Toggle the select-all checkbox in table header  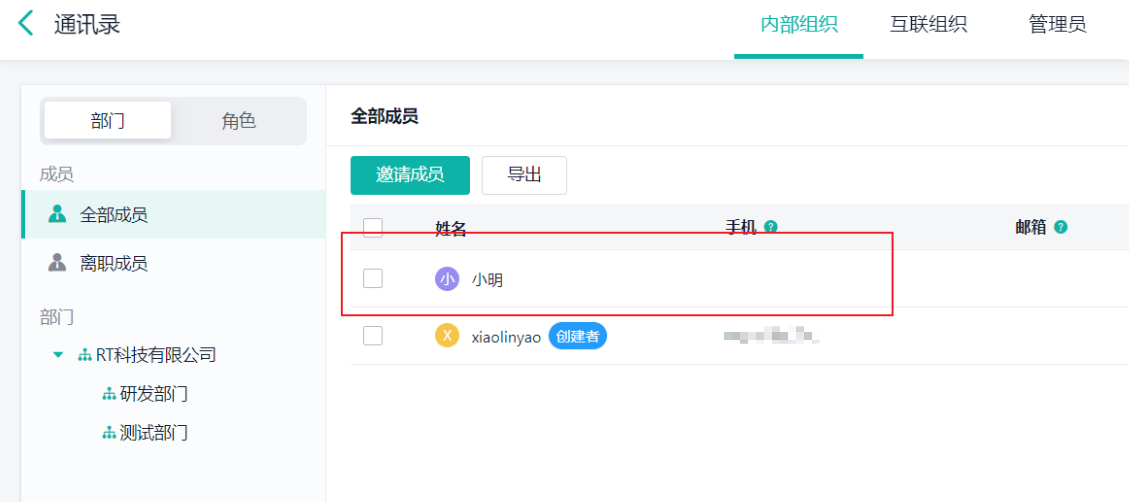coord(373,228)
